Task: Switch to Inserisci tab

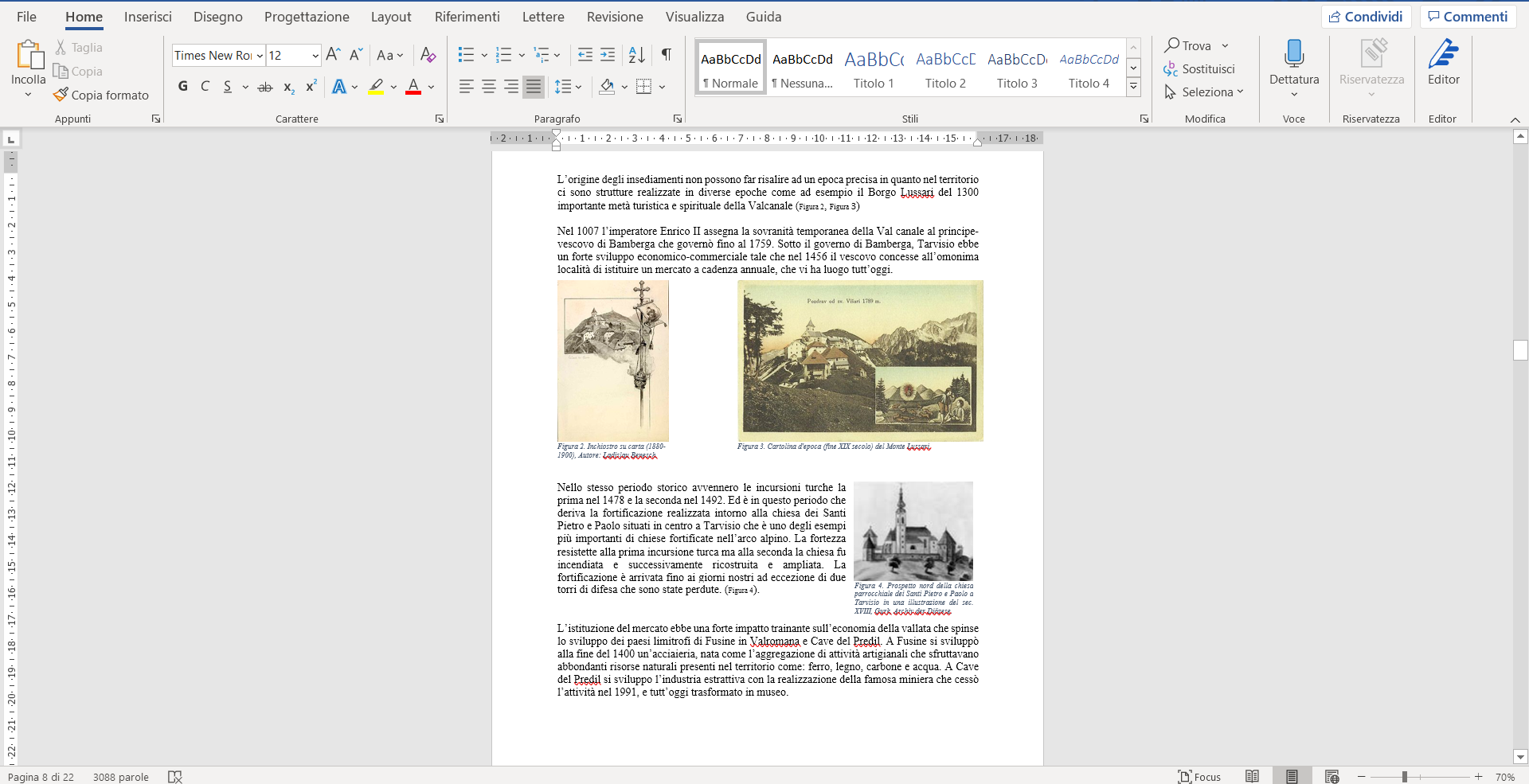Action: coord(147,17)
